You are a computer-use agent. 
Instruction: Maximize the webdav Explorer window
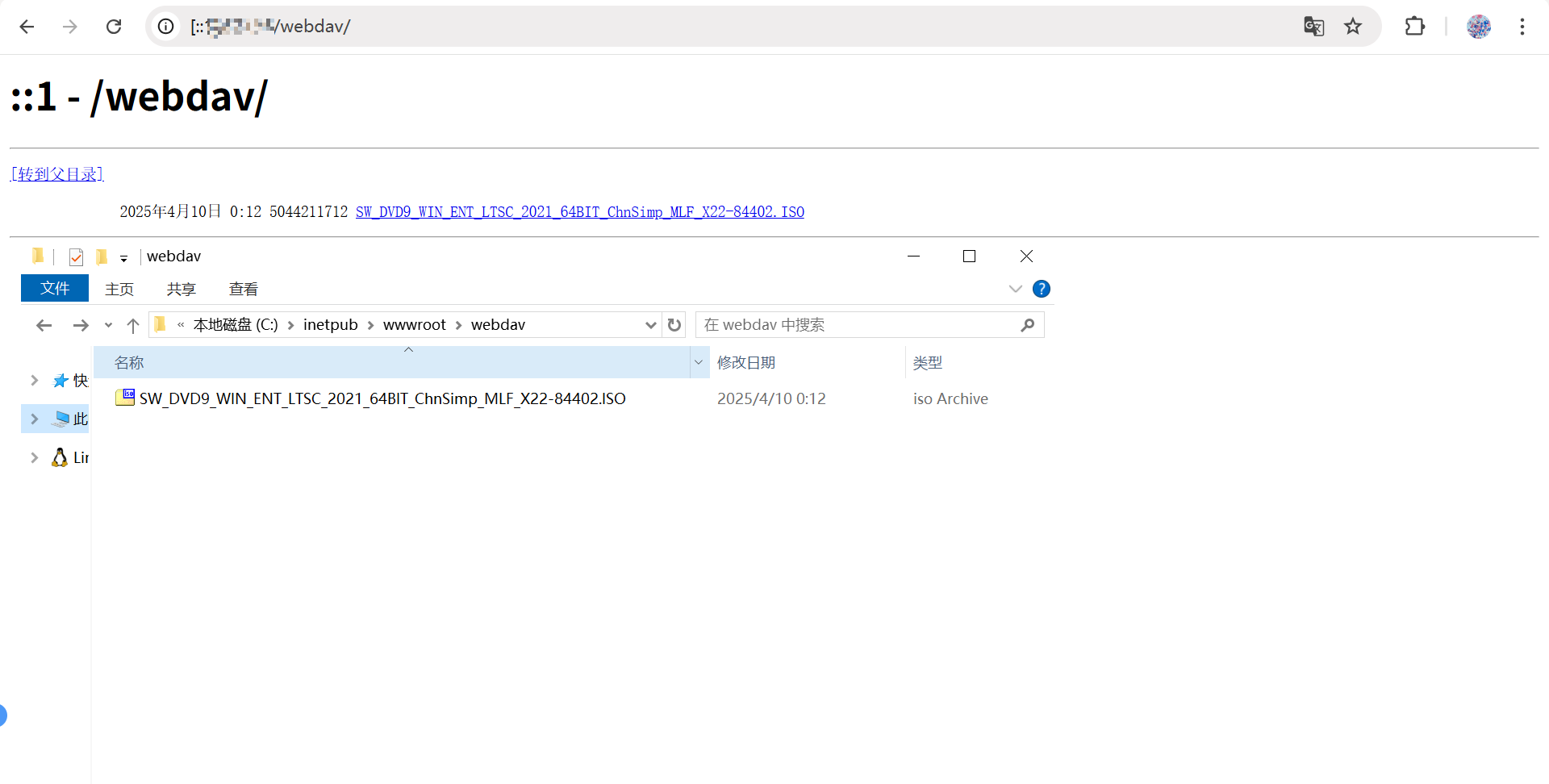pos(970,256)
